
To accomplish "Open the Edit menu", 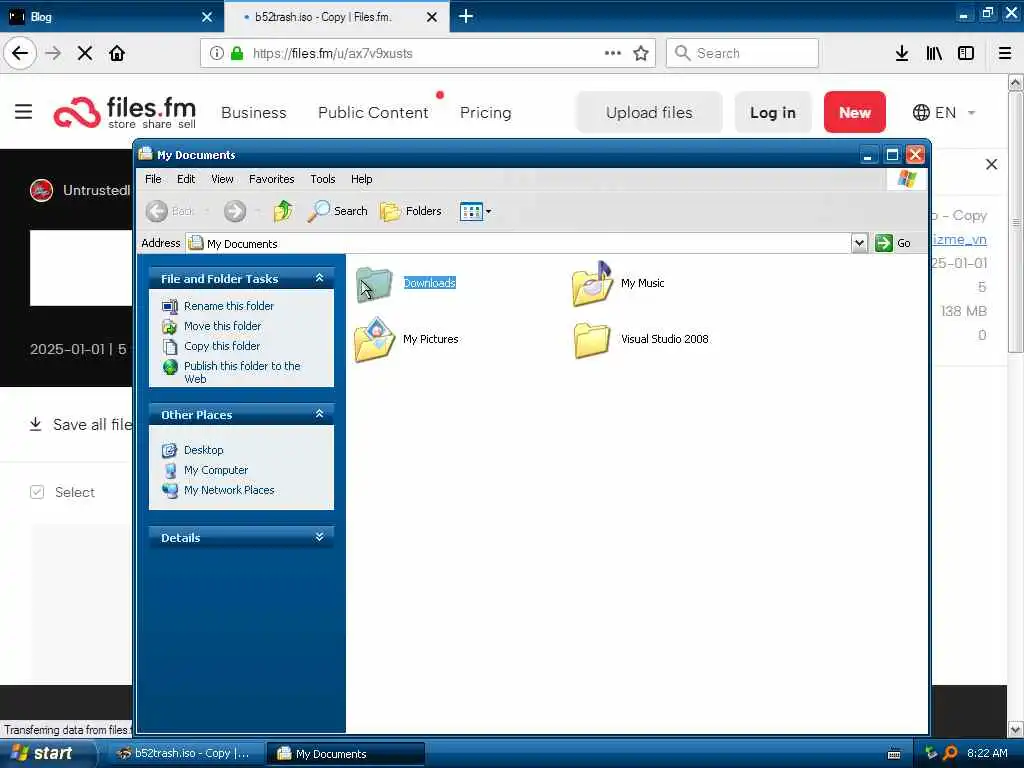I will tap(186, 179).
